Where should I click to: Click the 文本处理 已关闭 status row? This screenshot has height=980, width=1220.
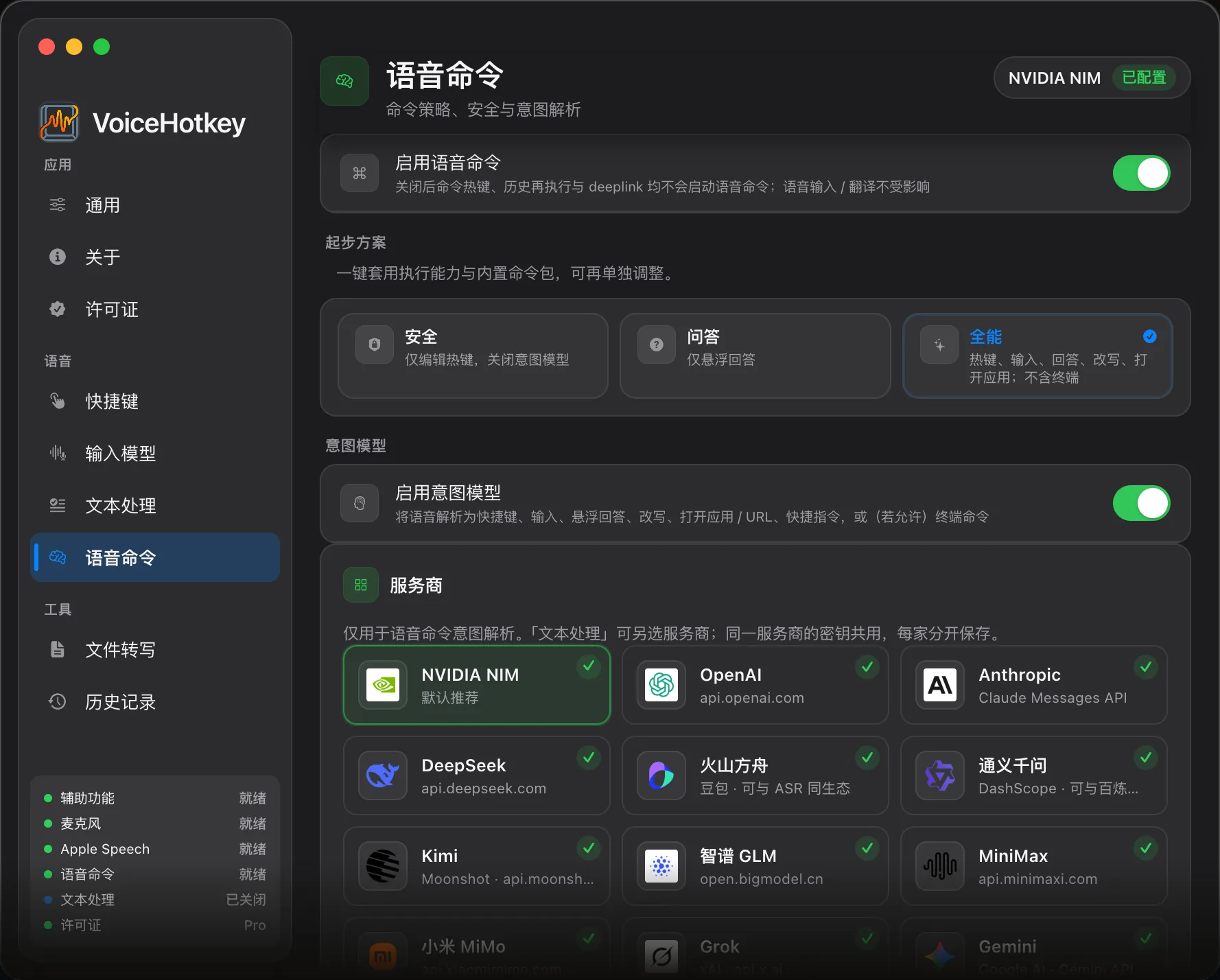coord(155,900)
